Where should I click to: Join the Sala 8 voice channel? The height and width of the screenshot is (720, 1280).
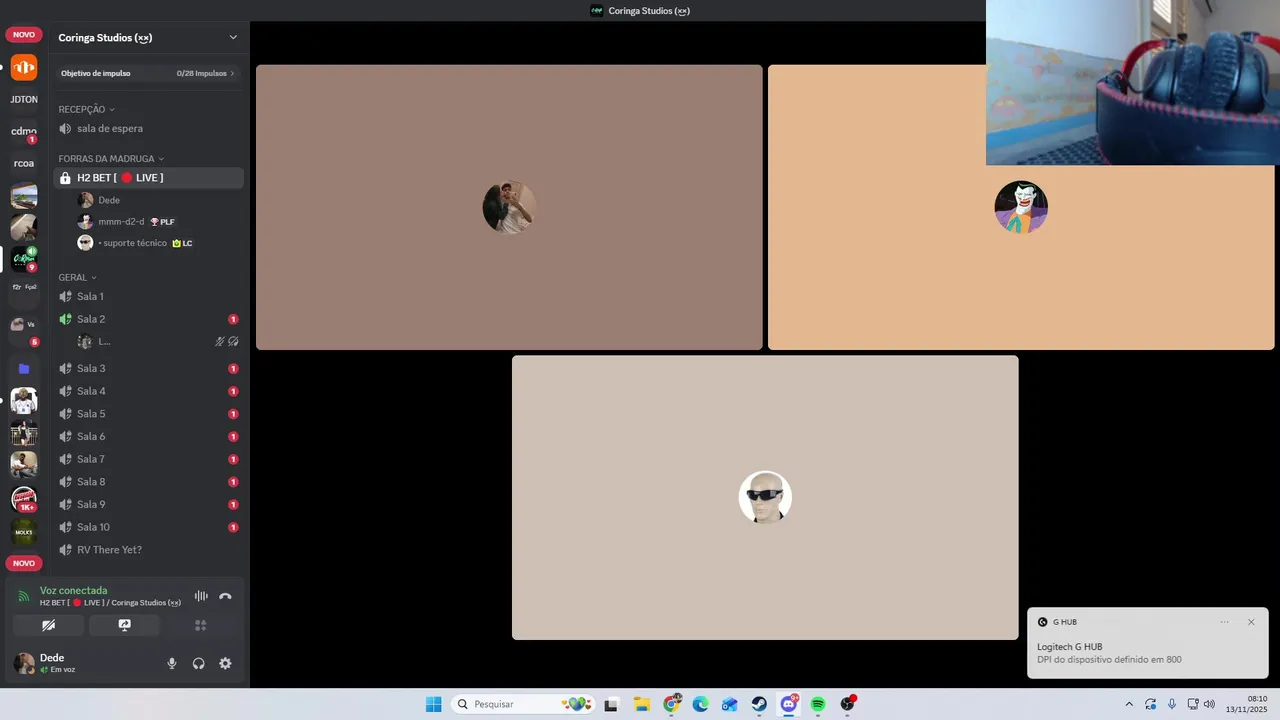[148, 482]
